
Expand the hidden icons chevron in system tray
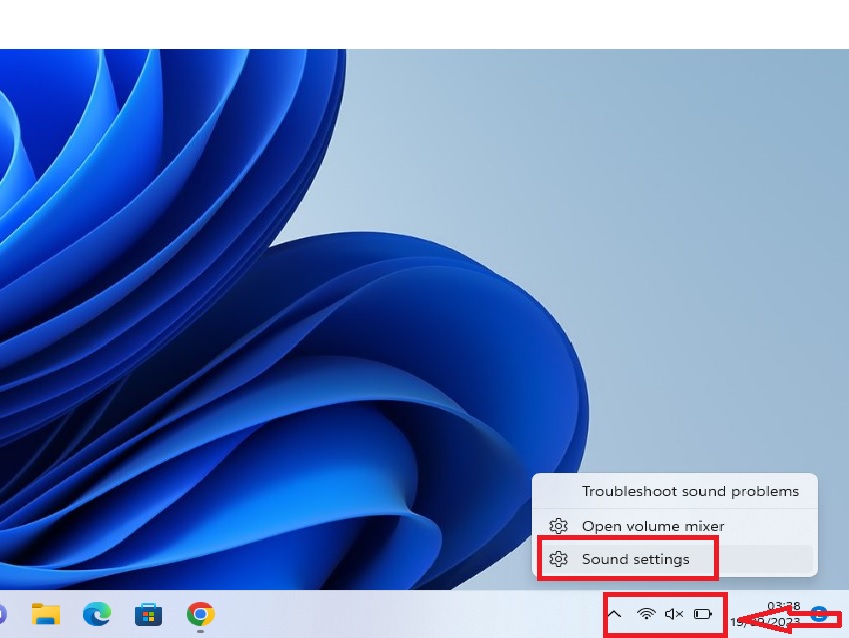(x=615, y=614)
